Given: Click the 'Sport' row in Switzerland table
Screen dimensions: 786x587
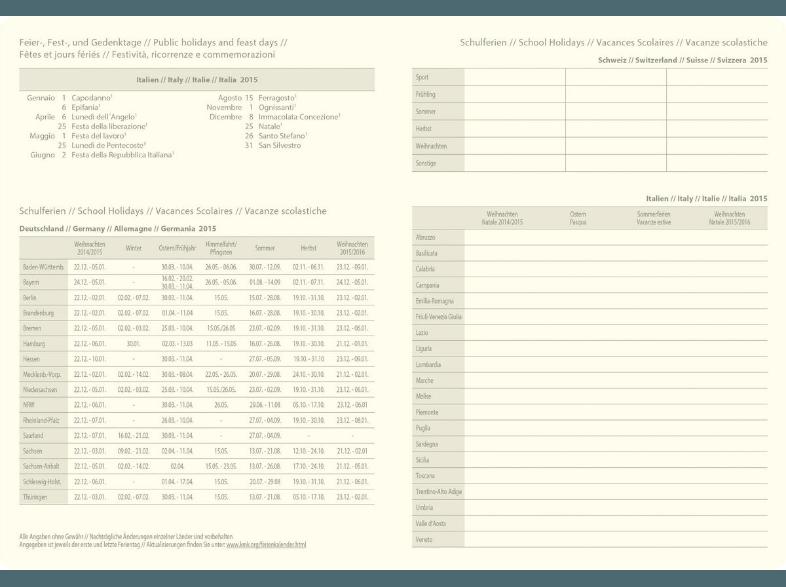Looking at the screenshot, I should 590,77.
